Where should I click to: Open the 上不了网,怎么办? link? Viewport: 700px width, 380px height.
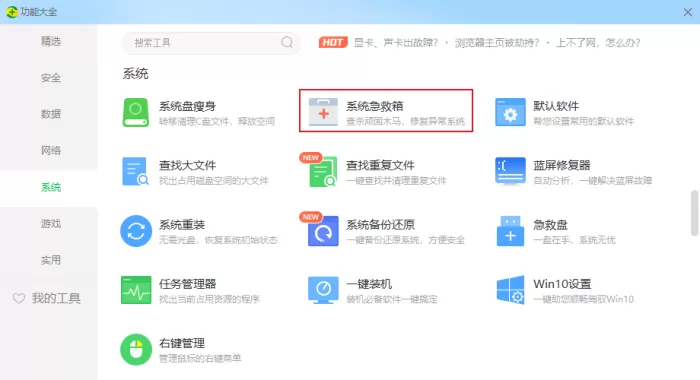click(x=598, y=43)
